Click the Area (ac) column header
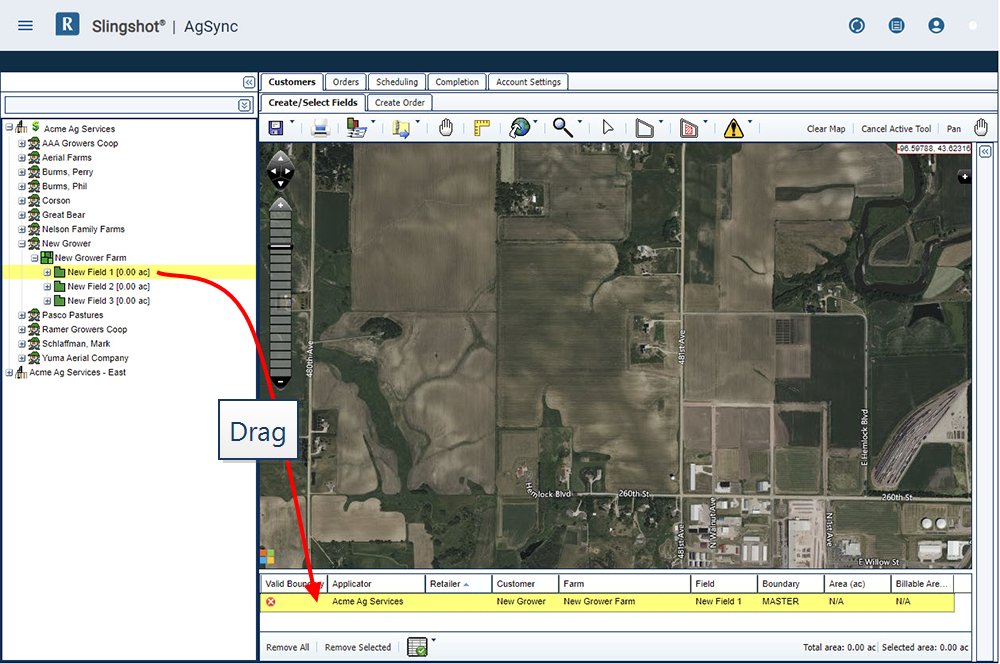Image resolution: width=1000 pixels, height=664 pixels. click(857, 584)
